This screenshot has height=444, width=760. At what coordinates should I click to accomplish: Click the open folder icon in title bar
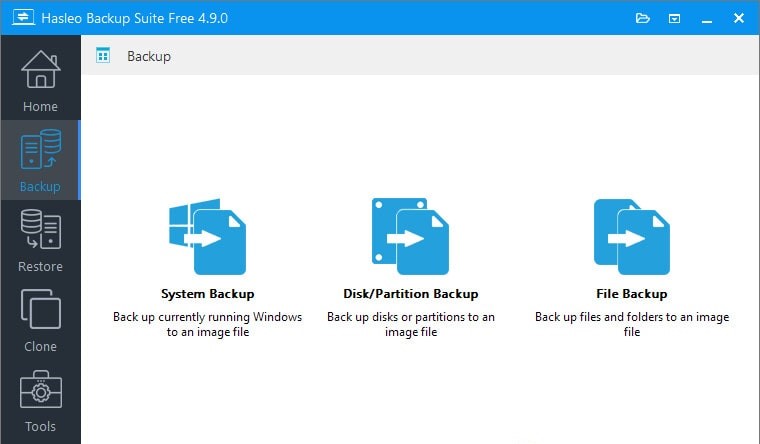coord(643,18)
